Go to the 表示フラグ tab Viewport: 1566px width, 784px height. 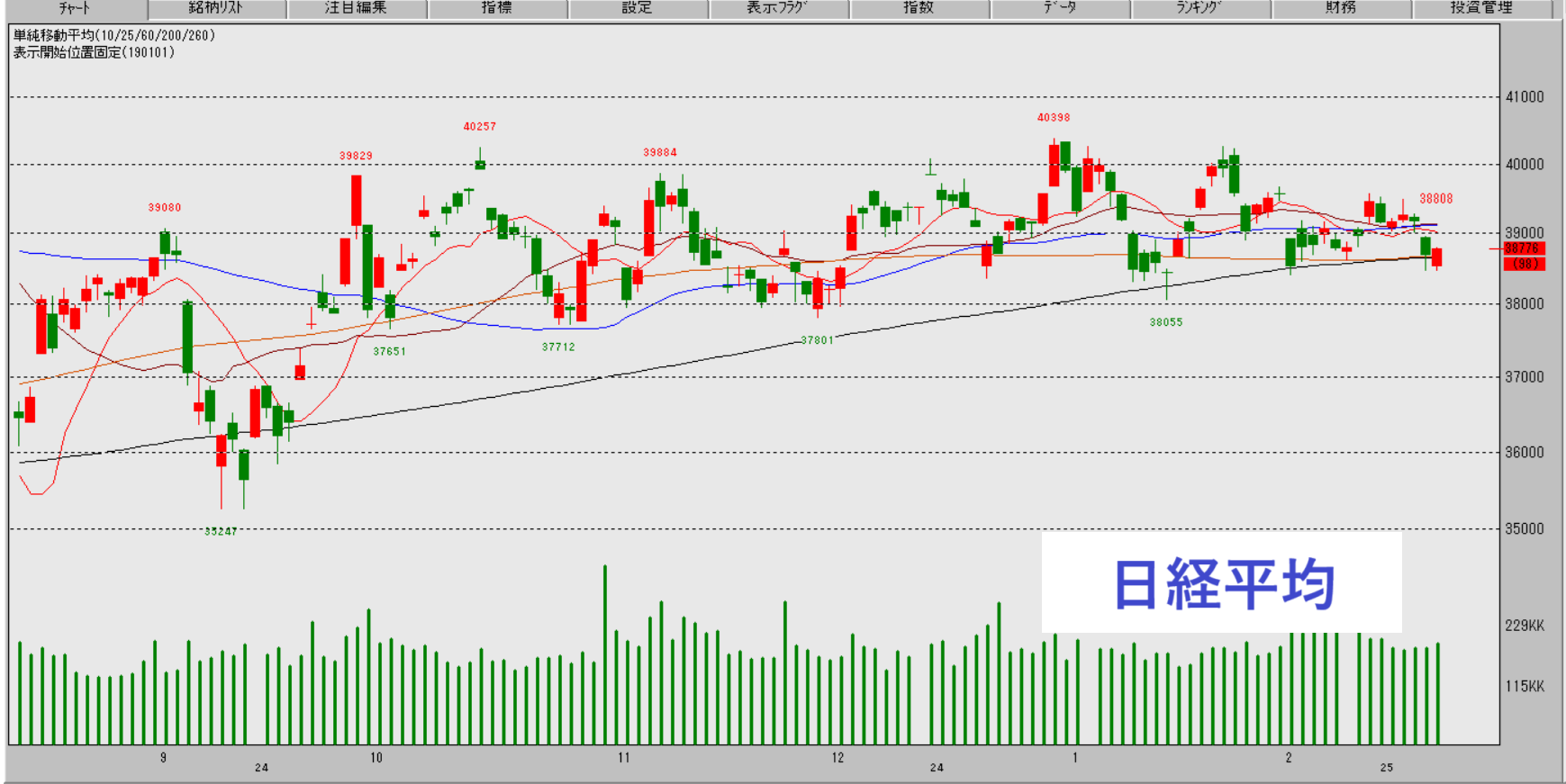tap(779, 9)
